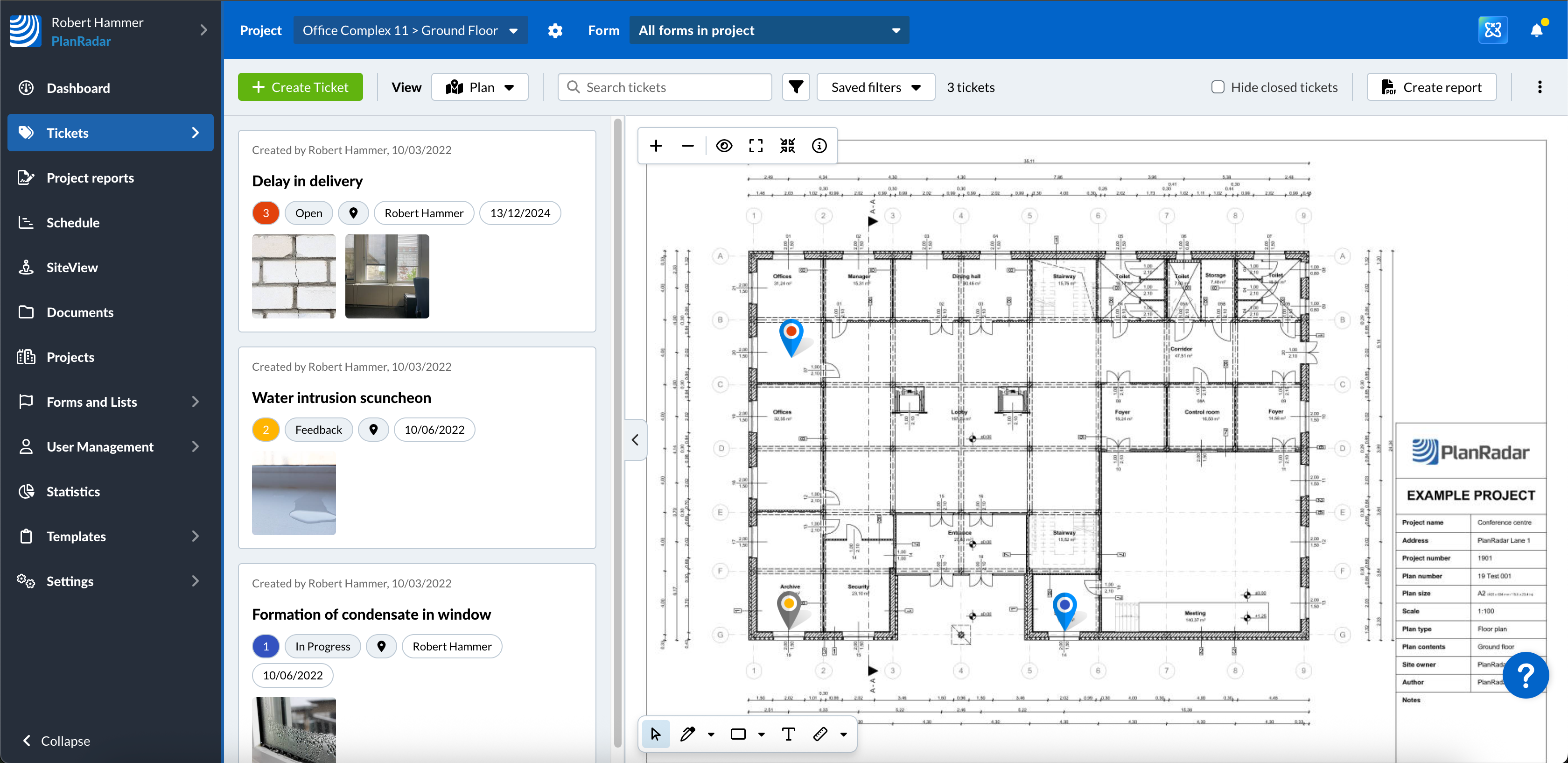Enable Hide closed tickets checkbox

point(1218,87)
